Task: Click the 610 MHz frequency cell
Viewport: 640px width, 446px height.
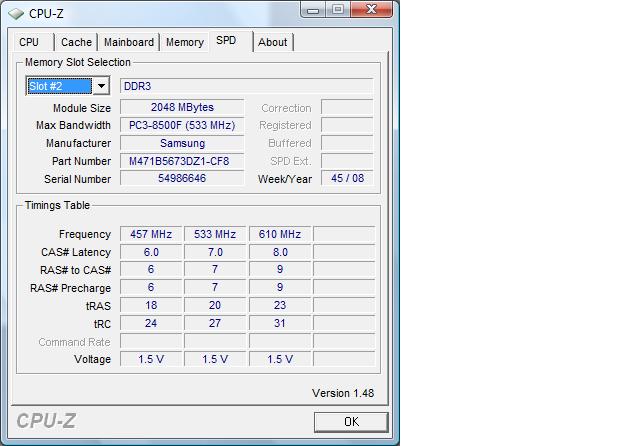Action: click(280, 234)
